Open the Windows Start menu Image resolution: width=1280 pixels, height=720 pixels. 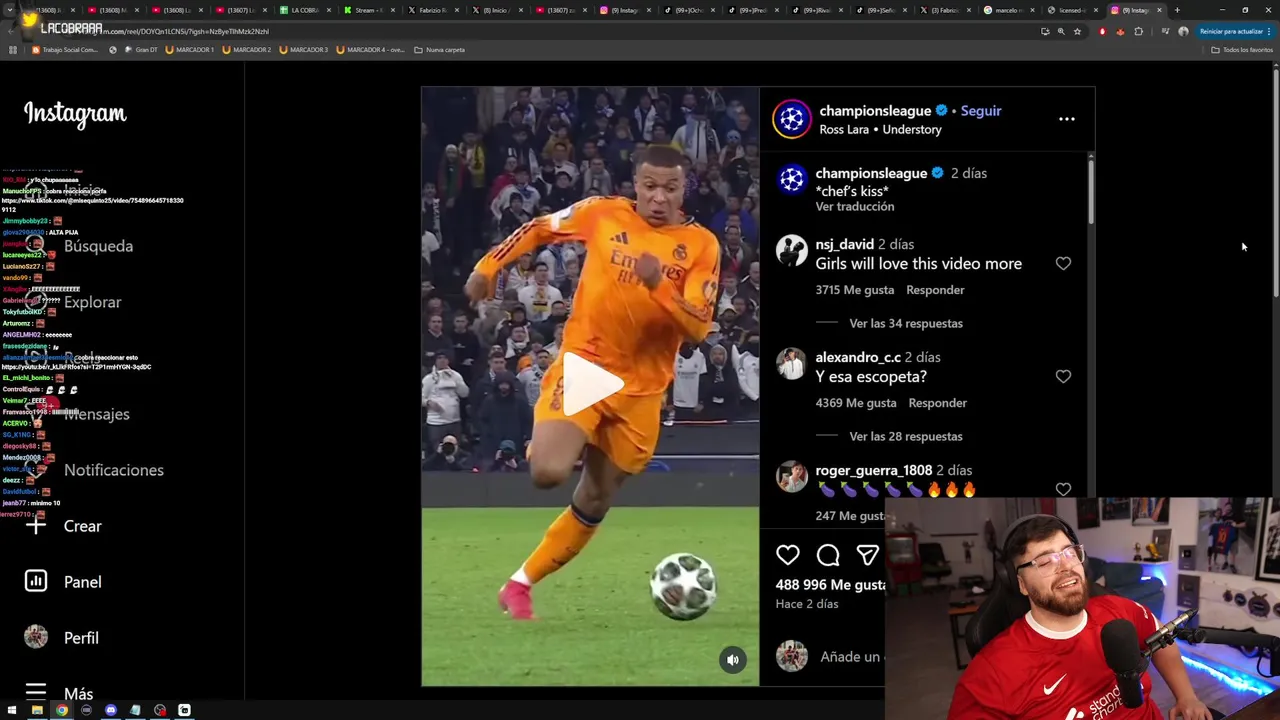(x=12, y=710)
